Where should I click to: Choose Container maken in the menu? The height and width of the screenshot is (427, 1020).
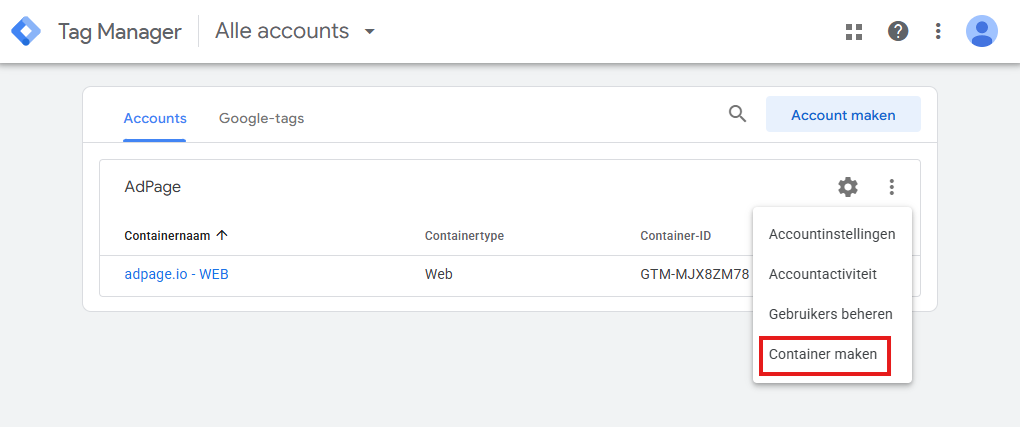[823, 354]
